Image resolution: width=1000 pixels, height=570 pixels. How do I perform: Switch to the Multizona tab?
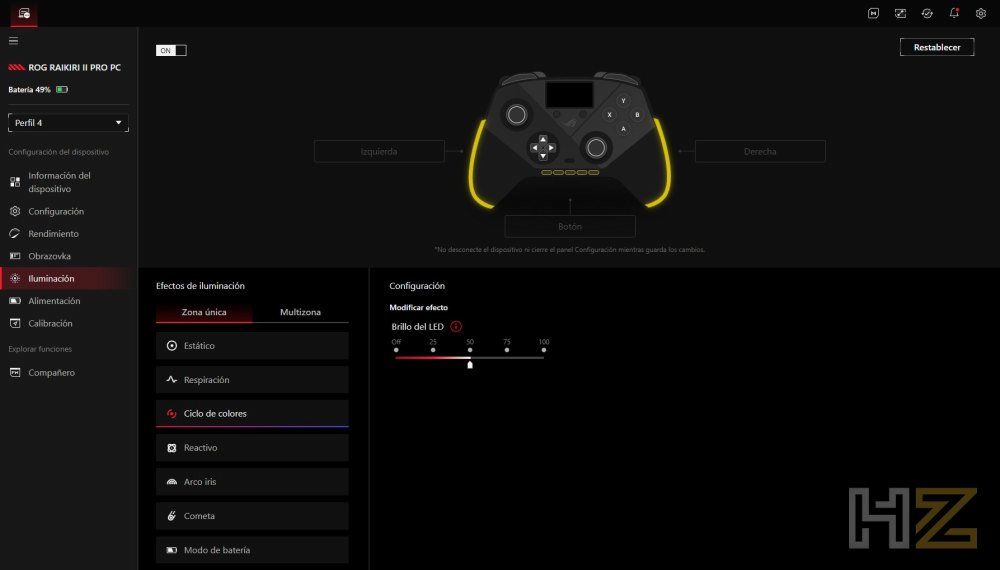click(x=300, y=312)
